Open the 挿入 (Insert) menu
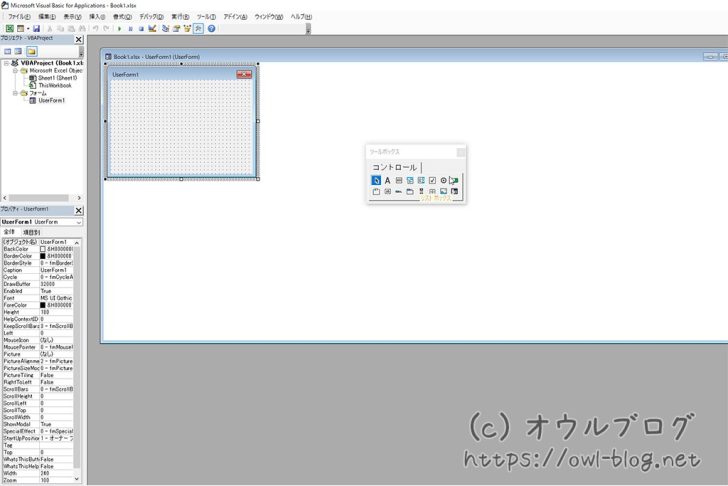 (x=97, y=17)
